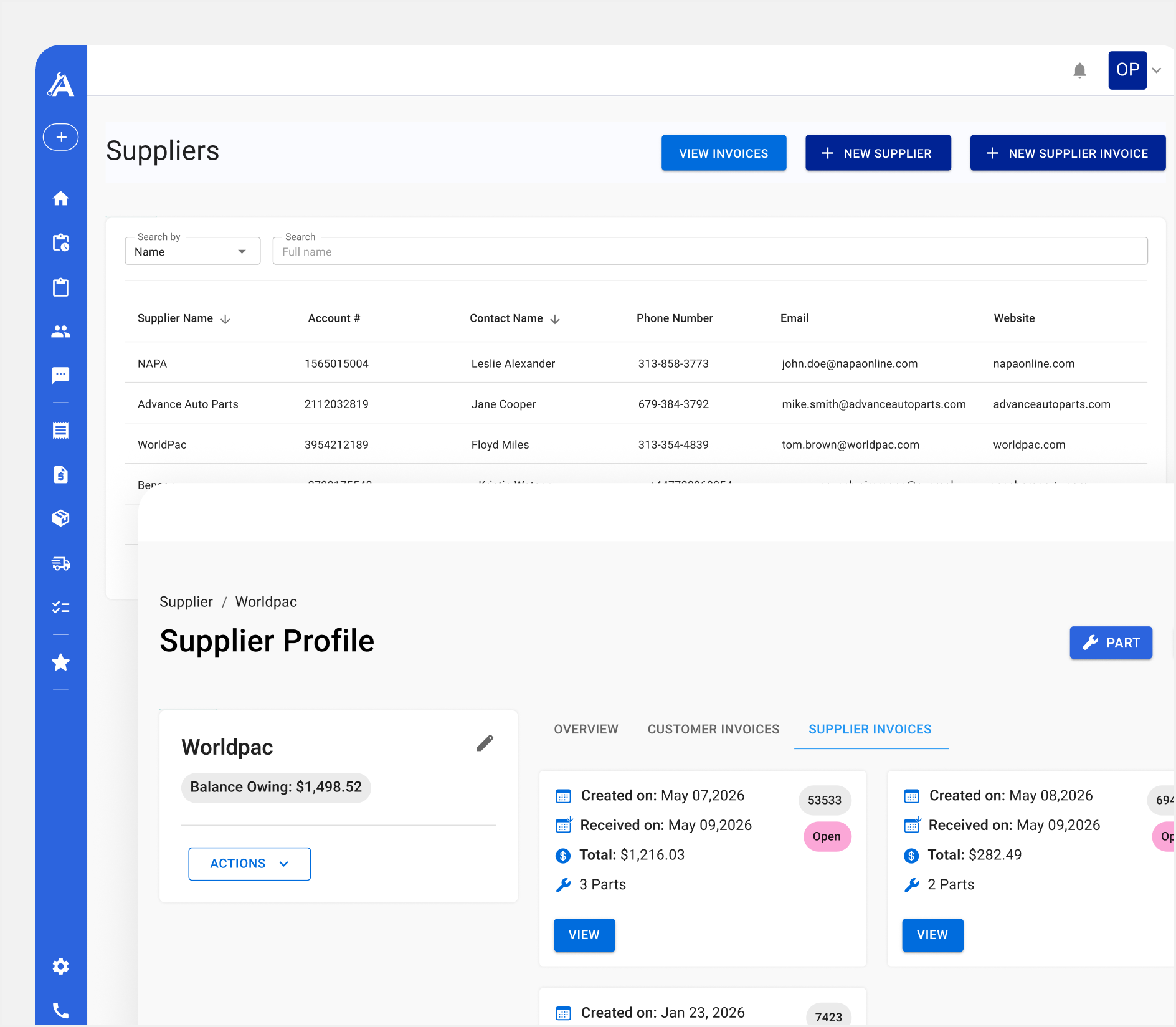
Task: Click VIEW on the $1,216.03 invoice
Action: [584, 935]
